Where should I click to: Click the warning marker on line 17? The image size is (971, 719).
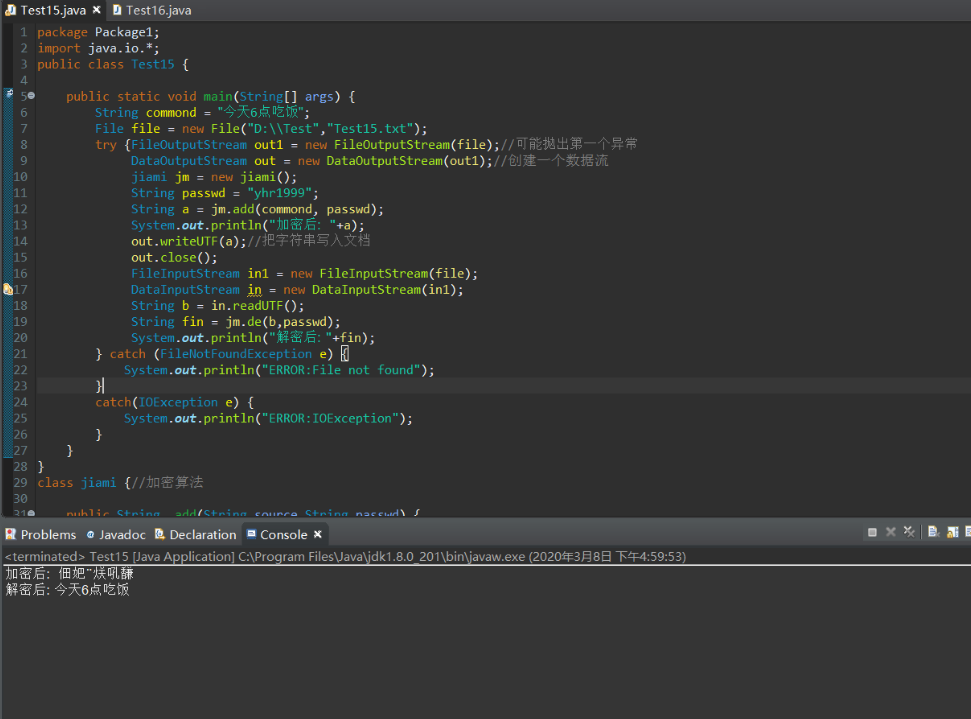[x=8, y=289]
